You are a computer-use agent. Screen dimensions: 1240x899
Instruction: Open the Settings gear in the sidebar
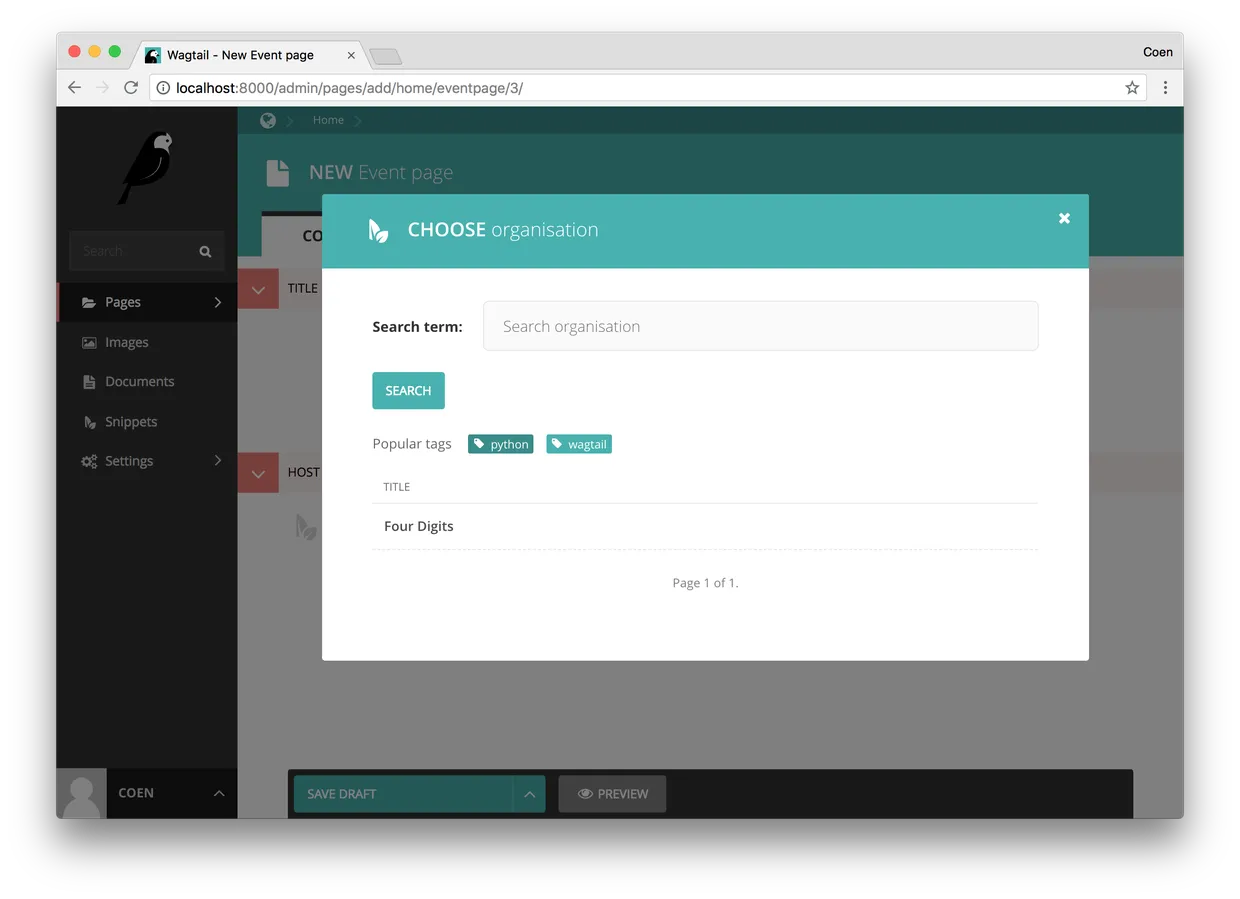88,461
